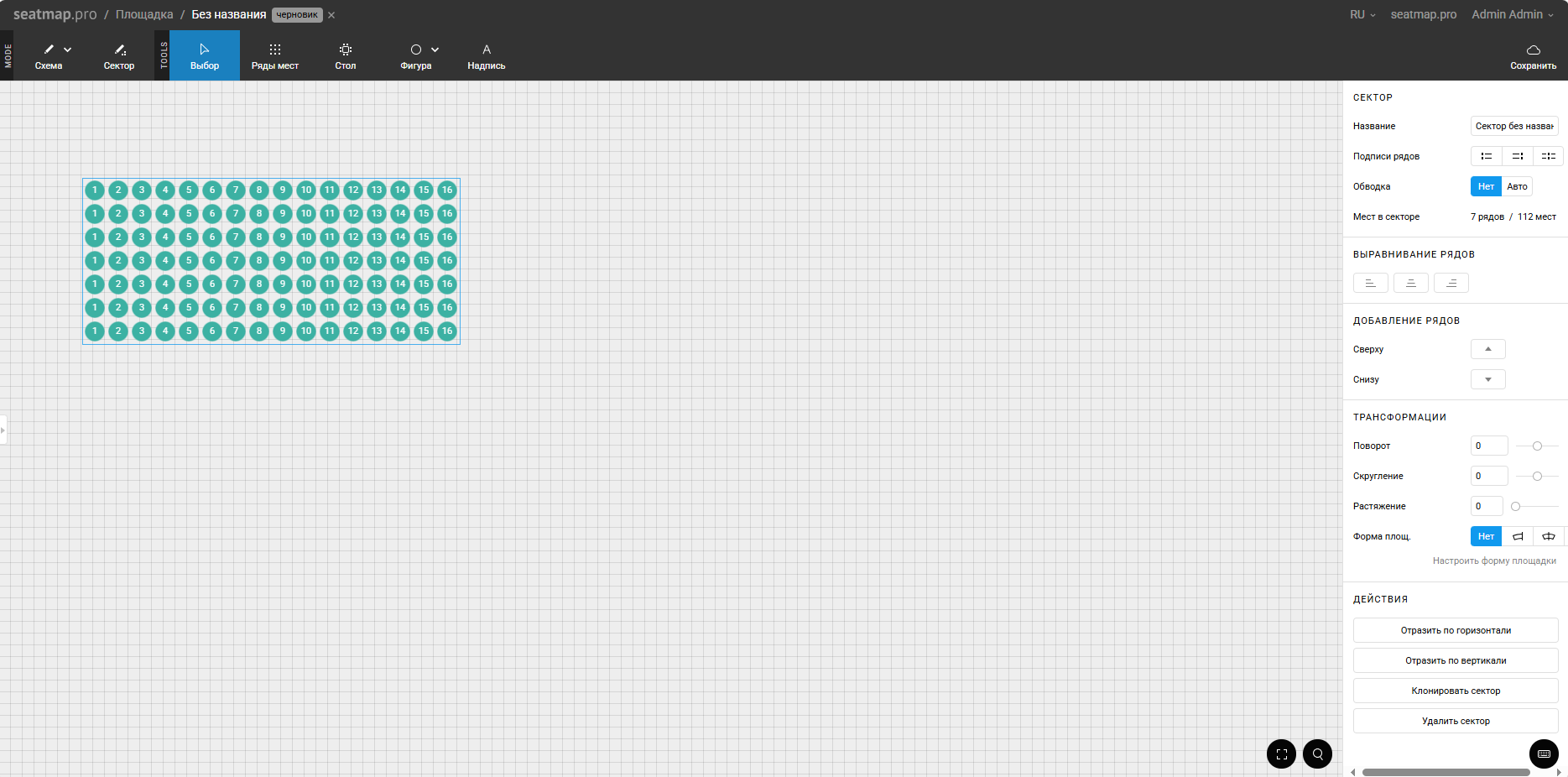This screenshot has height=777, width=1568.
Task: Choose the curved venue shape option
Action: pos(1549,536)
